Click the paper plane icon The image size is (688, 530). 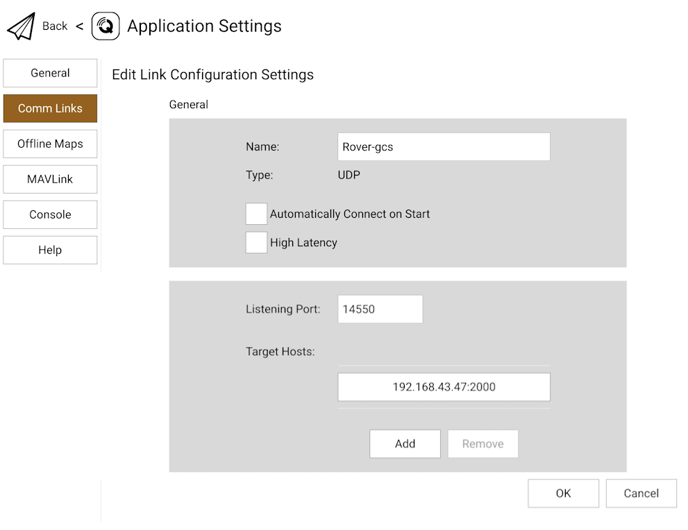click(x=21, y=26)
